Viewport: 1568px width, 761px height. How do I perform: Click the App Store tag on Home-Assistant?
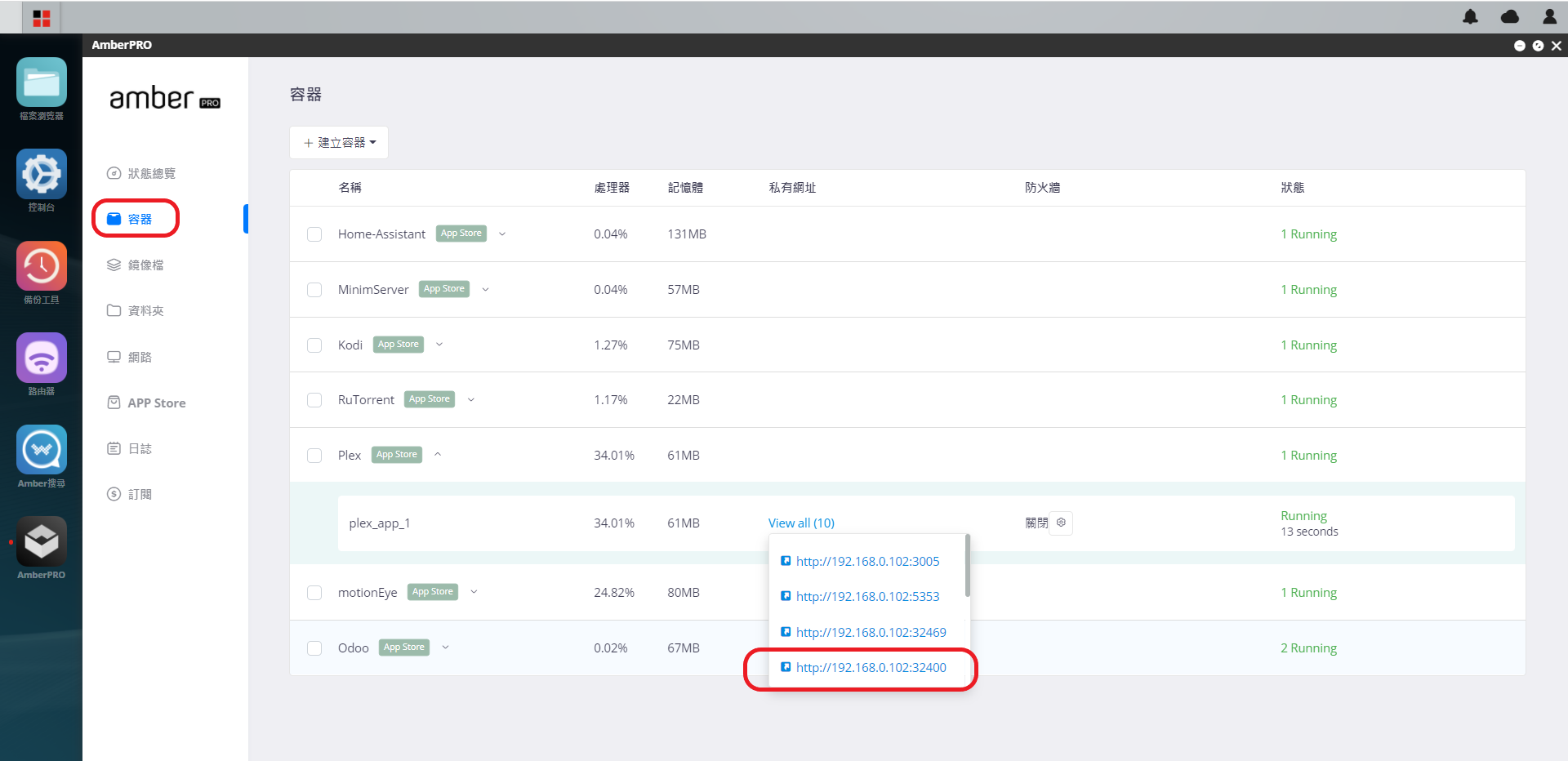coord(461,234)
